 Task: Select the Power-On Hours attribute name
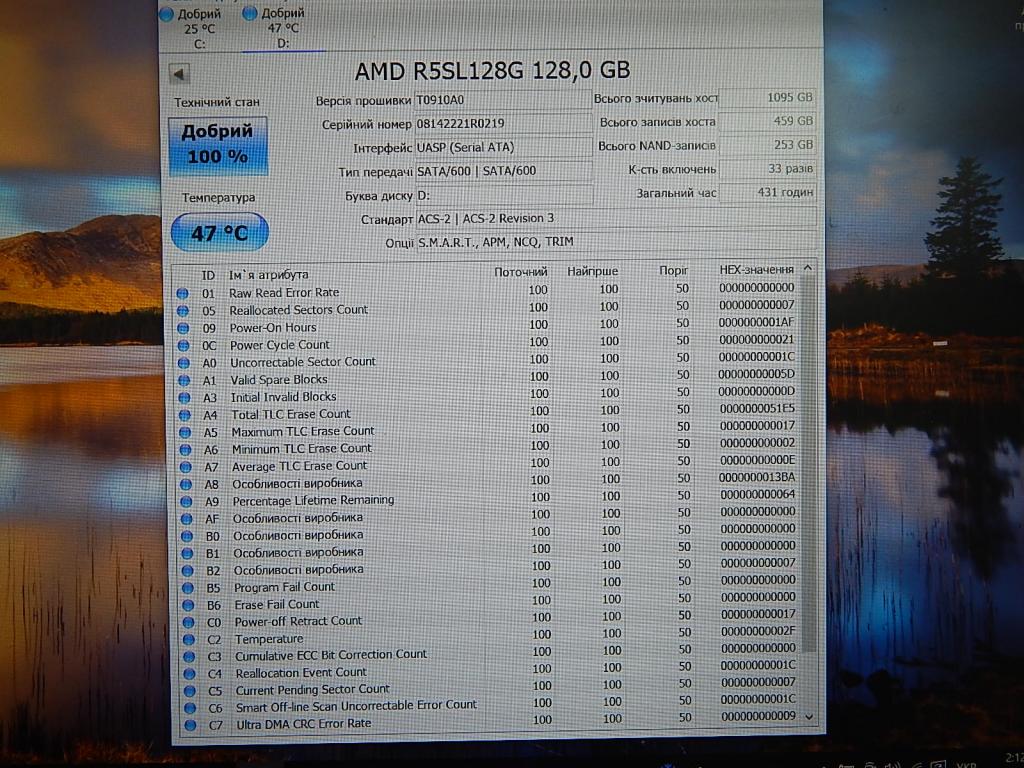click(273, 327)
